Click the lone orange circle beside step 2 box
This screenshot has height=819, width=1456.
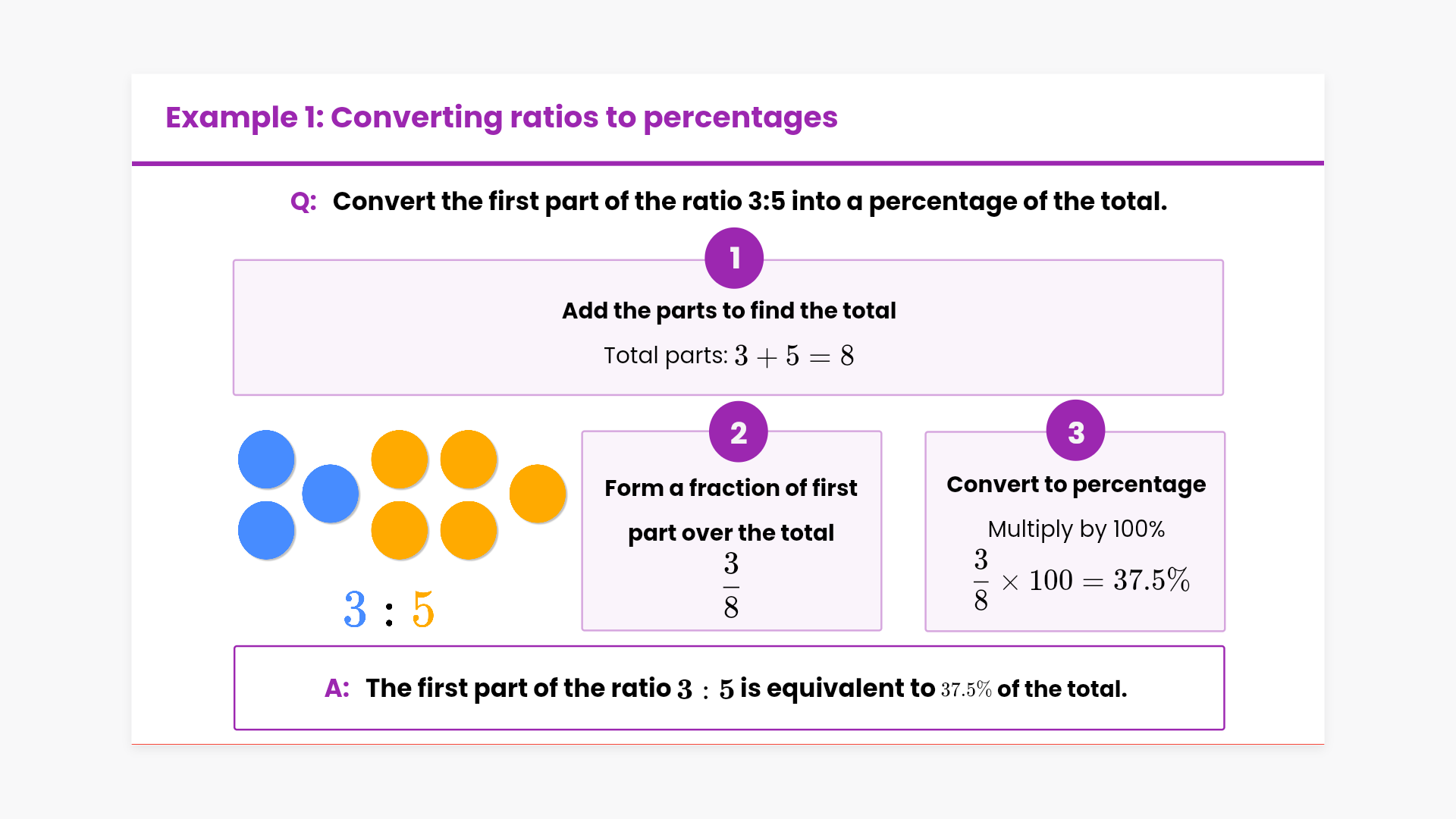click(x=538, y=494)
